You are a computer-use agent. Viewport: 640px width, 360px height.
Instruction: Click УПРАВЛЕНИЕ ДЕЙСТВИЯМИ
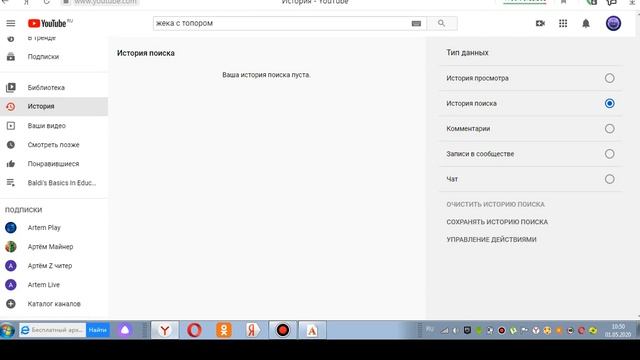tap(491, 239)
